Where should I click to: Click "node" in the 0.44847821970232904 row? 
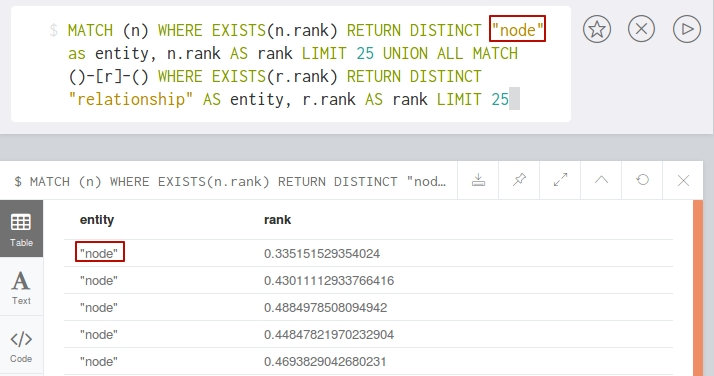pos(99,335)
